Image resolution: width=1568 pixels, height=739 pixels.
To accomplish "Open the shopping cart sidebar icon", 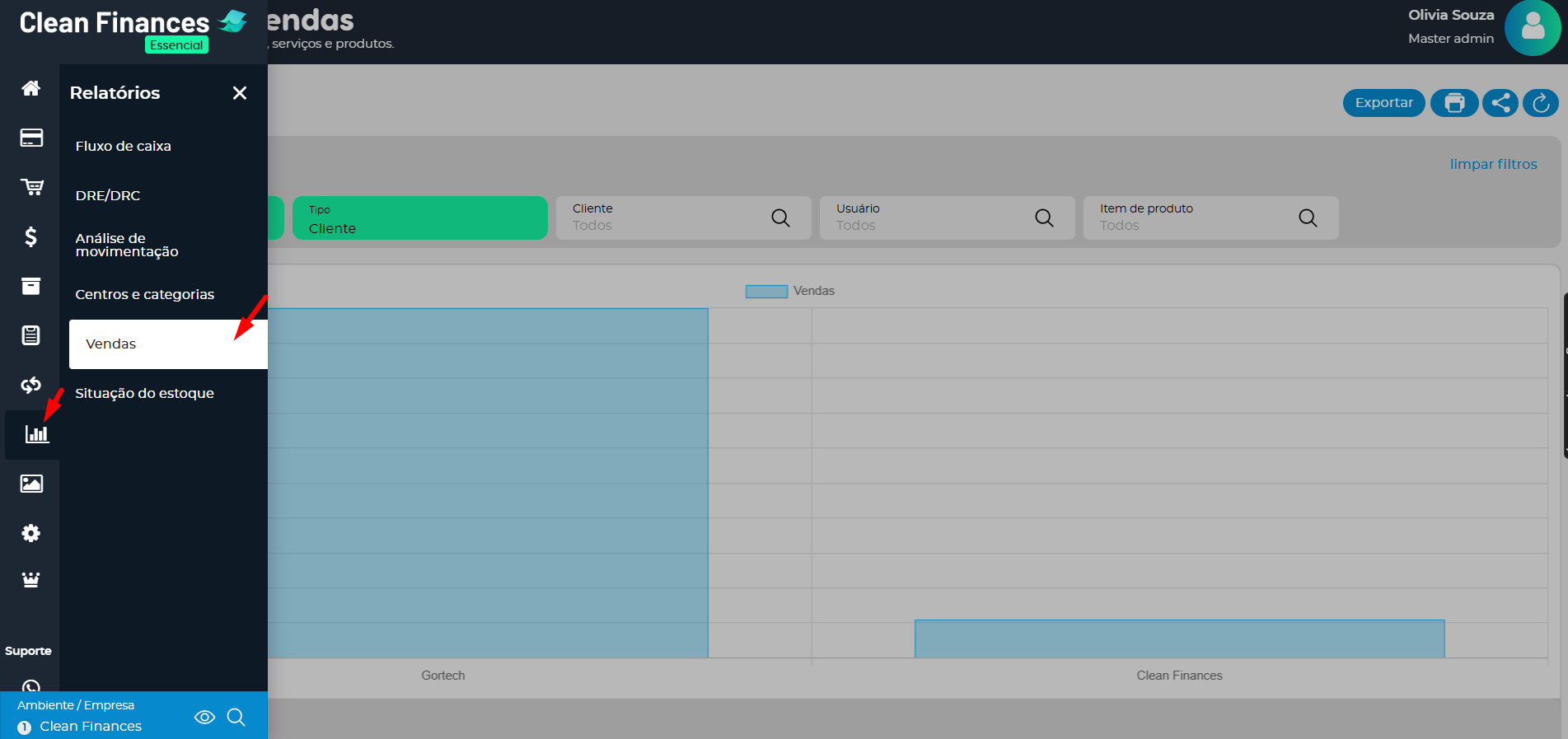I will point(30,187).
